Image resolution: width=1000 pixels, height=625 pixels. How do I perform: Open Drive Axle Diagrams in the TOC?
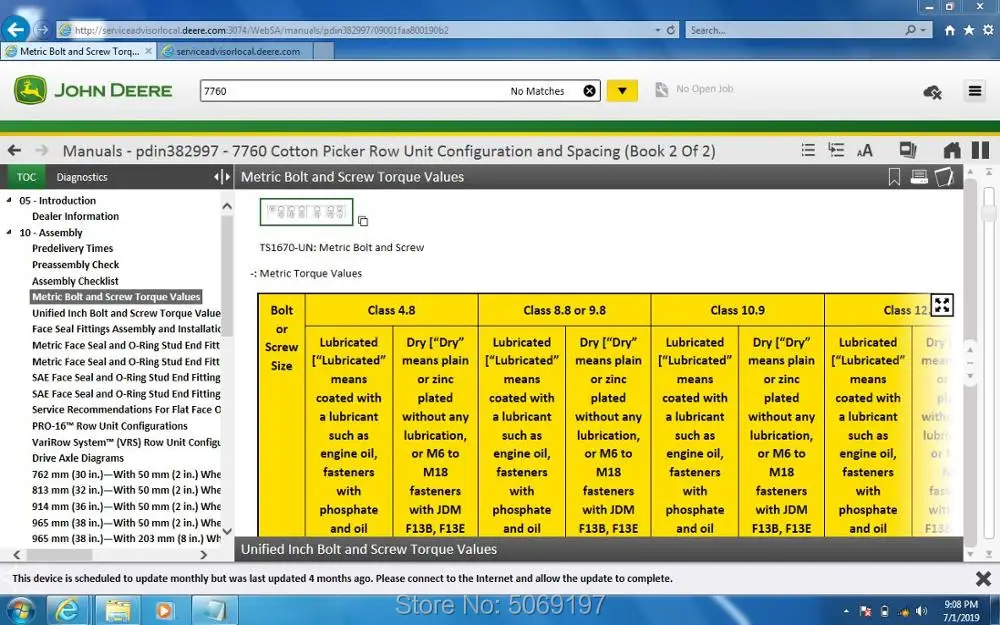click(78, 458)
